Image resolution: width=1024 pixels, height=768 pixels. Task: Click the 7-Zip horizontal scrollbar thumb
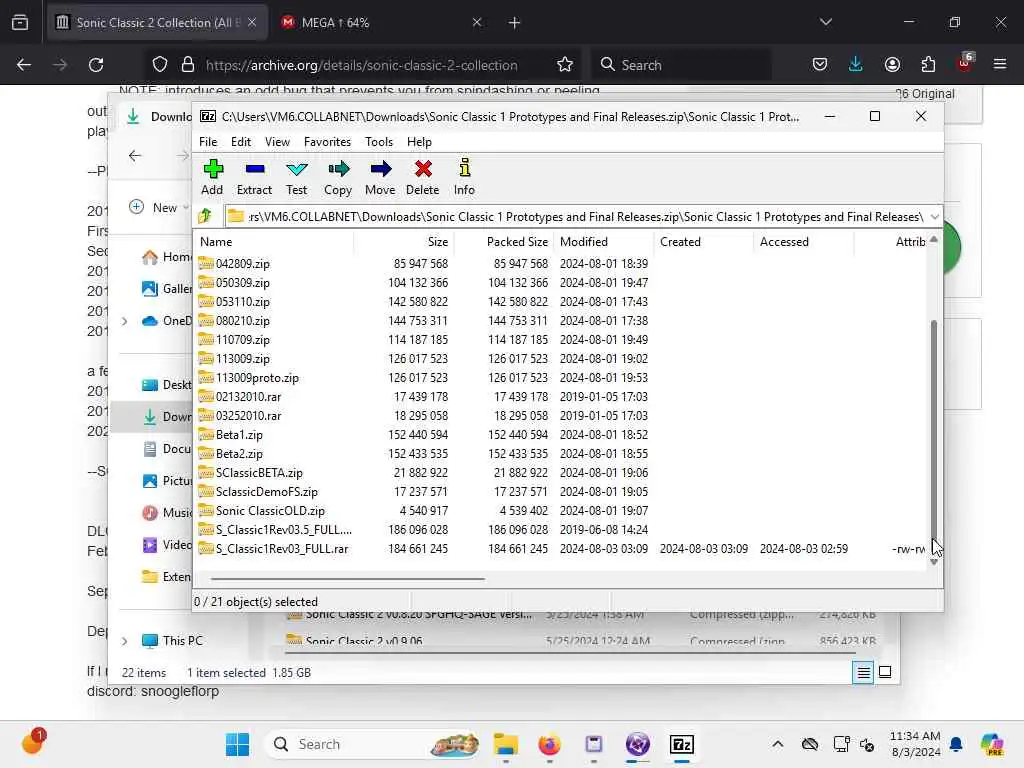point(347,579)
